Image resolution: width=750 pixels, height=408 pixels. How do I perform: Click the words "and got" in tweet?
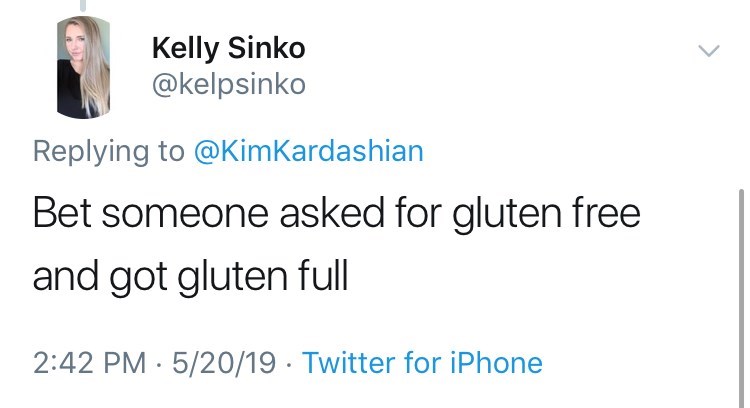point(99,275)
